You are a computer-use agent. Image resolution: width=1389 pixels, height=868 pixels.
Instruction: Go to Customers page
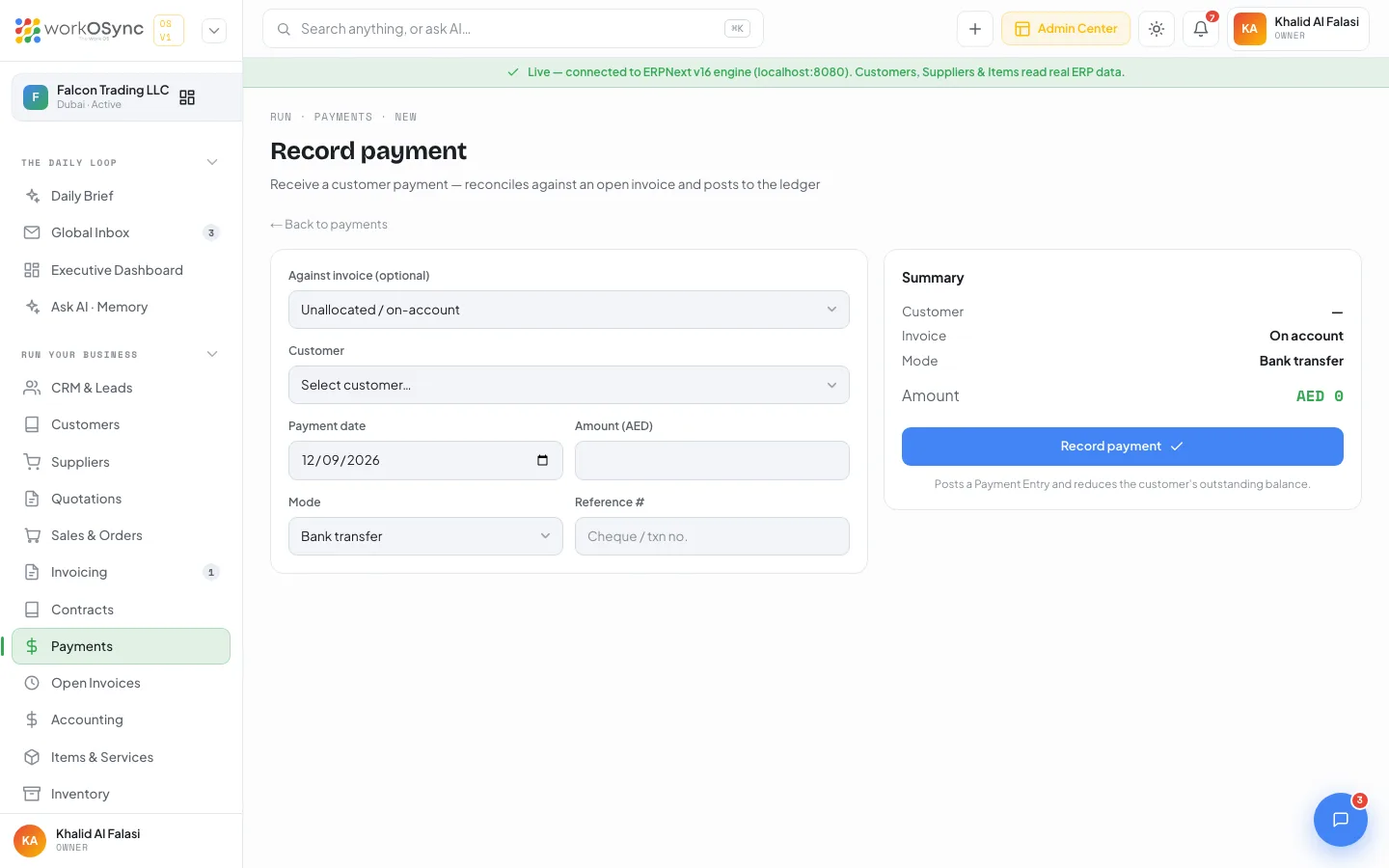pyautogui.click(x=121, y=424)
